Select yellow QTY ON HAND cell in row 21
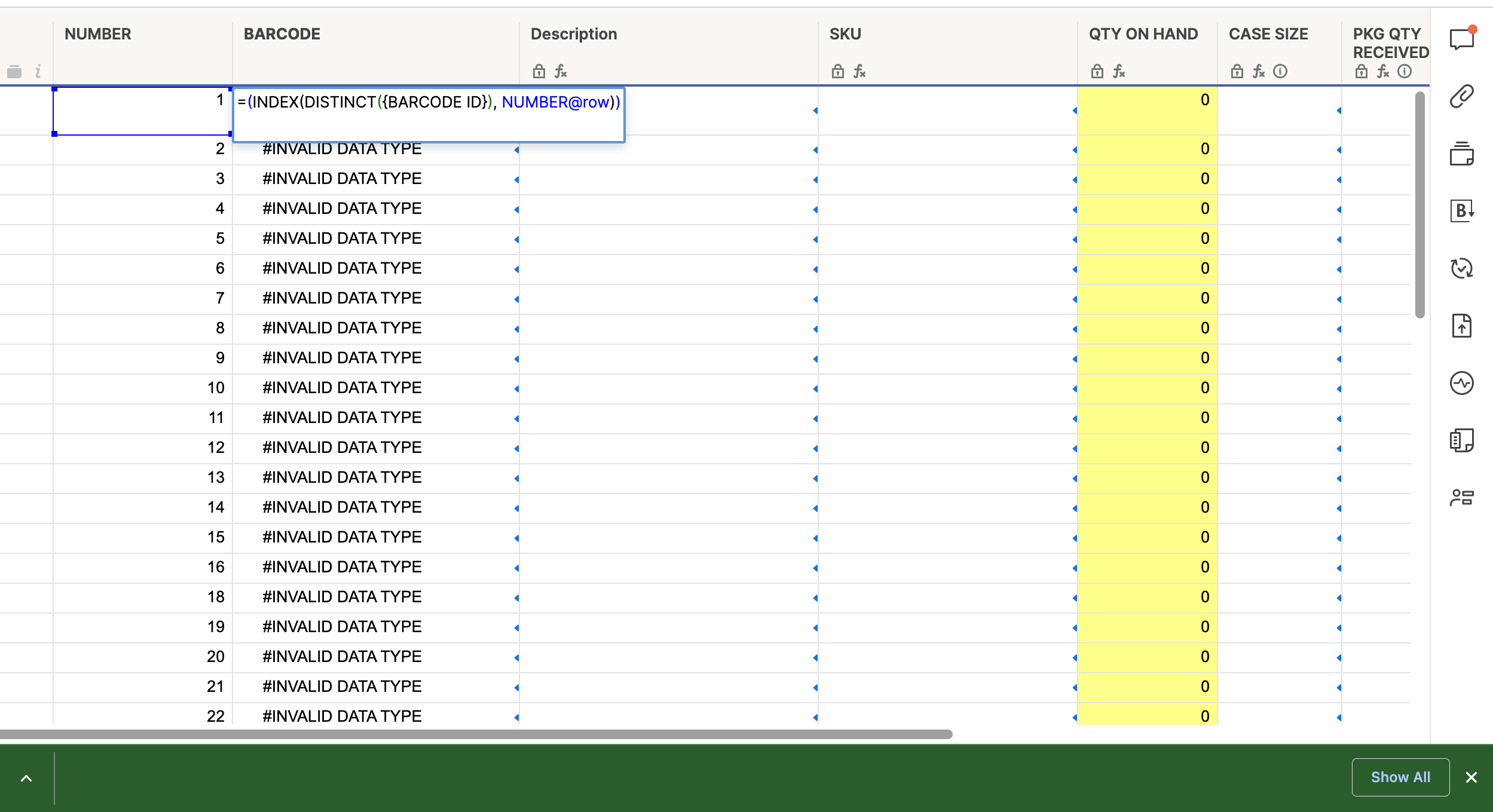 point(1148,687)
